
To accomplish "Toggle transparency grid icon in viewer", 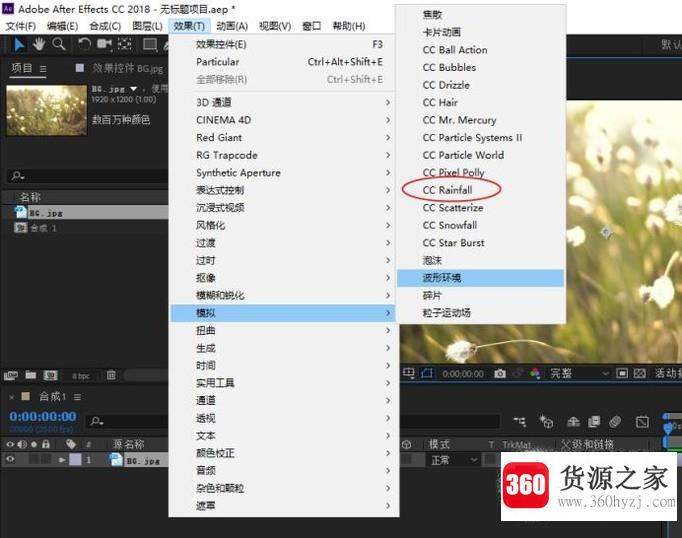I will click(x=640, y=374).
